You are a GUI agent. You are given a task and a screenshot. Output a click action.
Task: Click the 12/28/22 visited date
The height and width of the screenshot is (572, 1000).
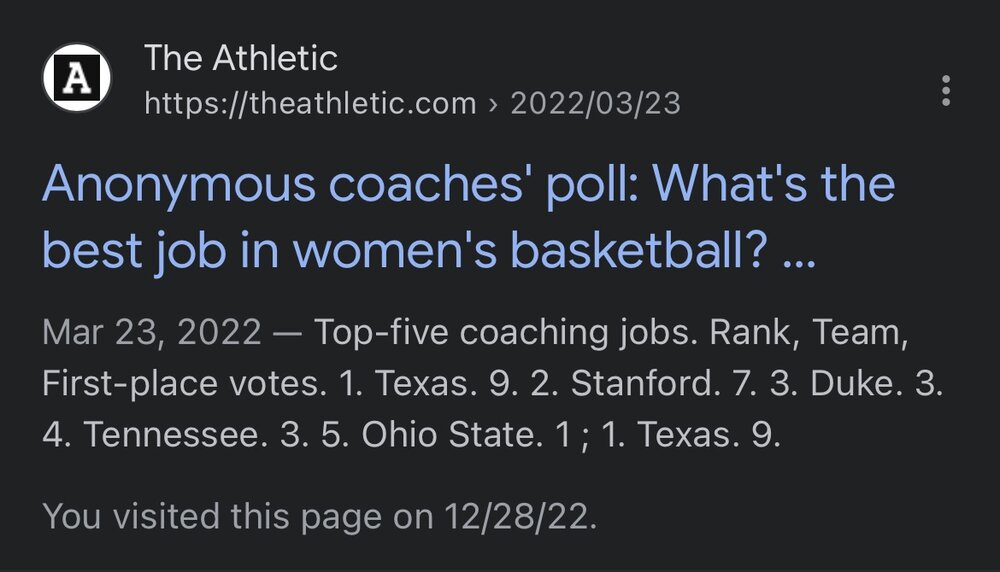pos(520,517)
